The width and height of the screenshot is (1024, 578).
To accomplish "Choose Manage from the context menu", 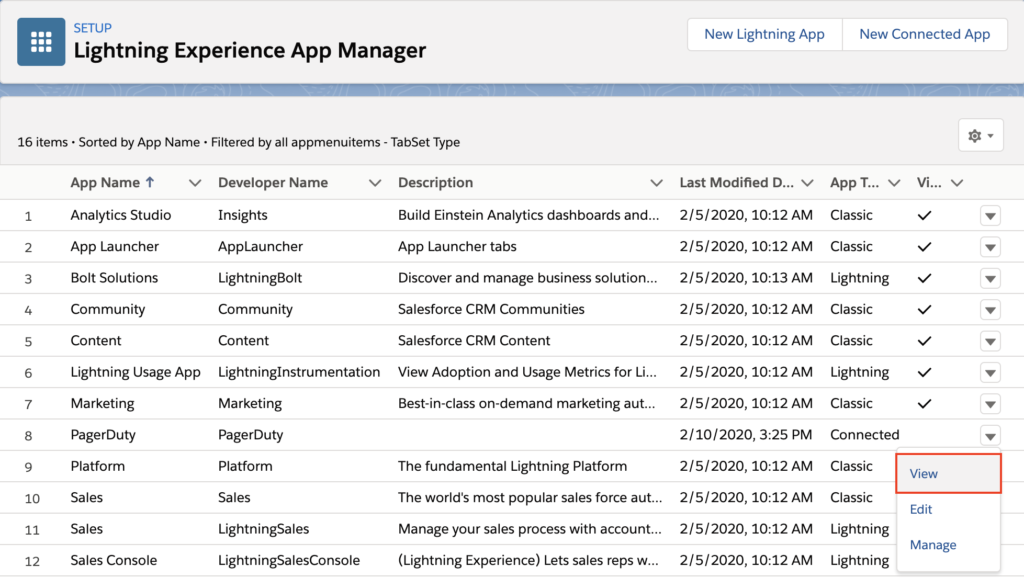I will (932, 545).
